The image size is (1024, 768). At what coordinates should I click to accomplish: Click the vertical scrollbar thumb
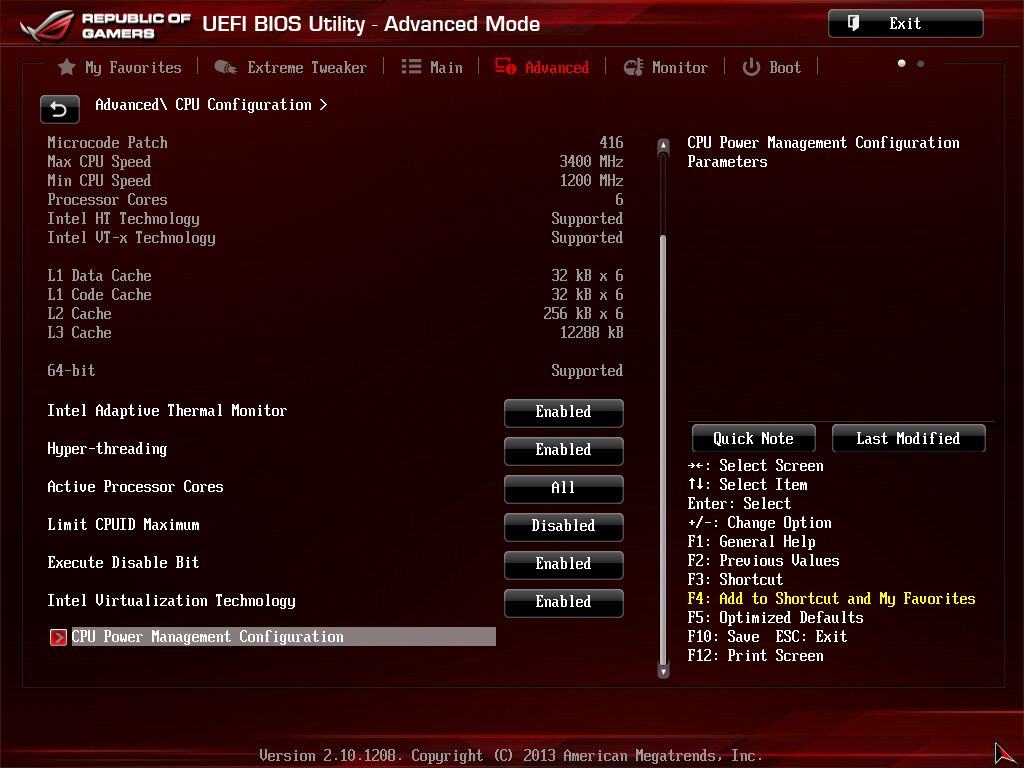[x=664, y=449]
